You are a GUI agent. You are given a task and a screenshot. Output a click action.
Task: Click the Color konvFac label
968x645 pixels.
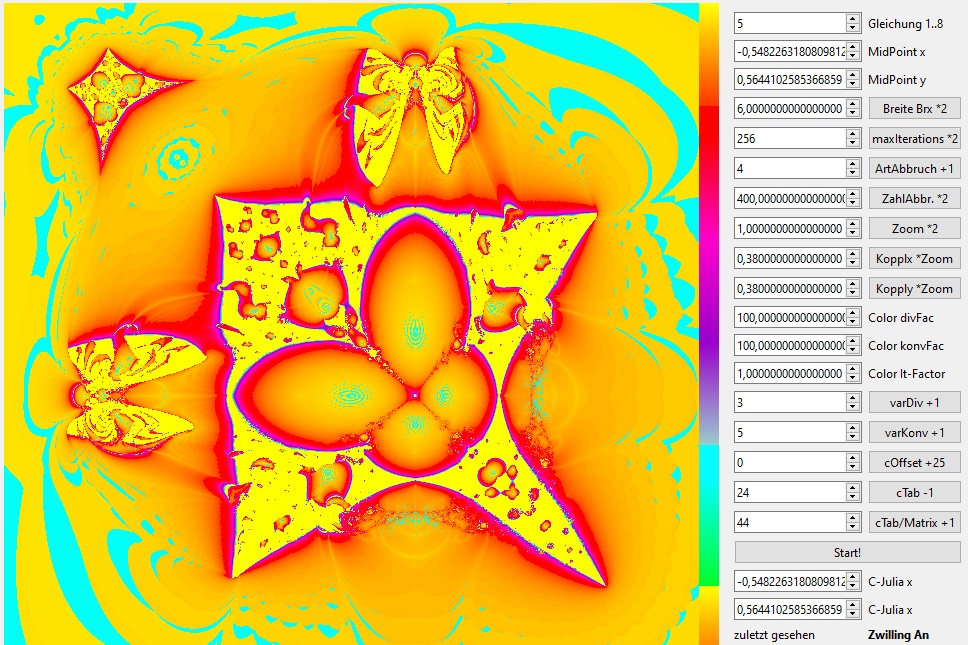[x=906, y=346]
